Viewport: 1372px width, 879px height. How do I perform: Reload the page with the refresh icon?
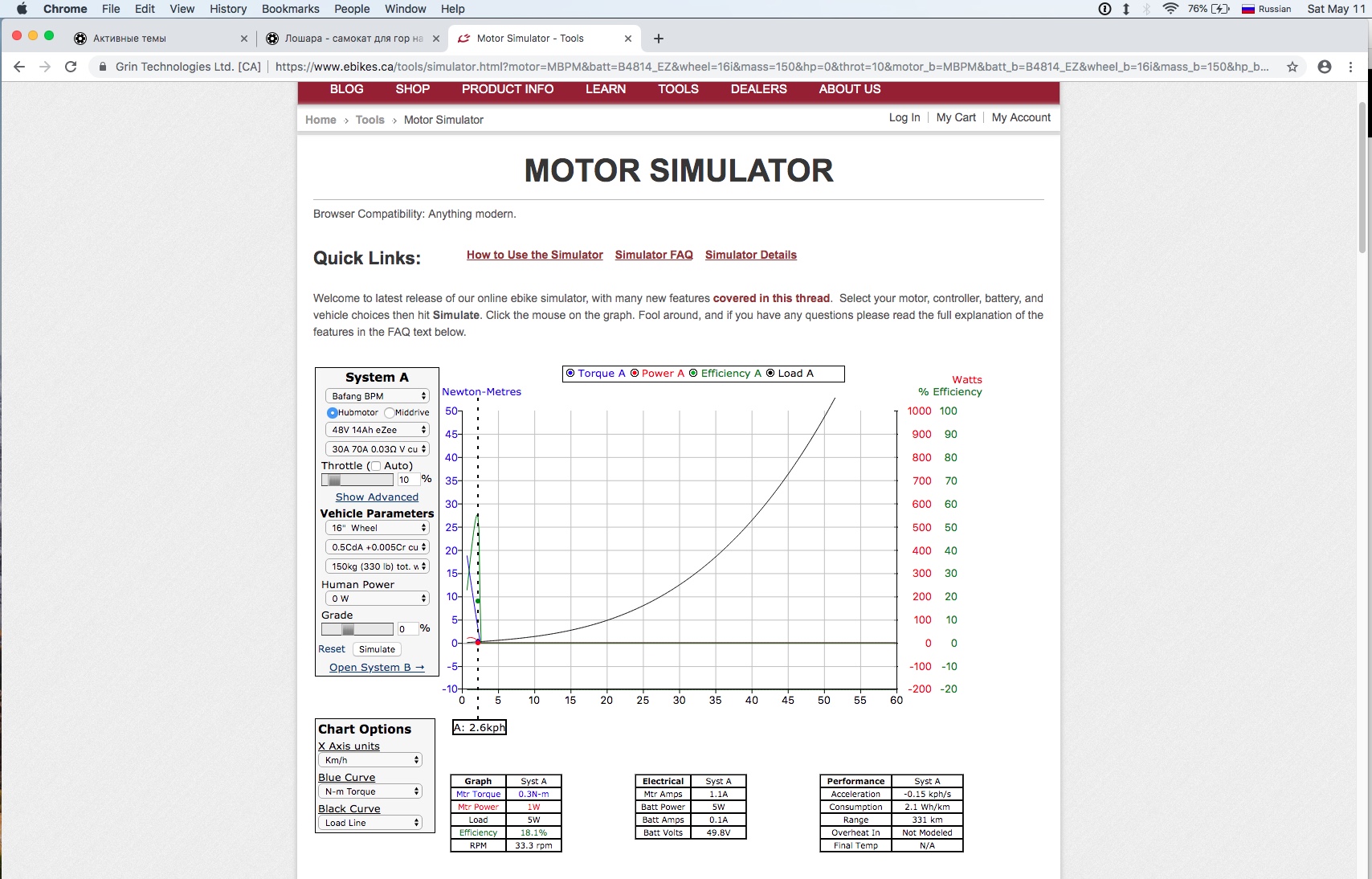tap(71, 67)
